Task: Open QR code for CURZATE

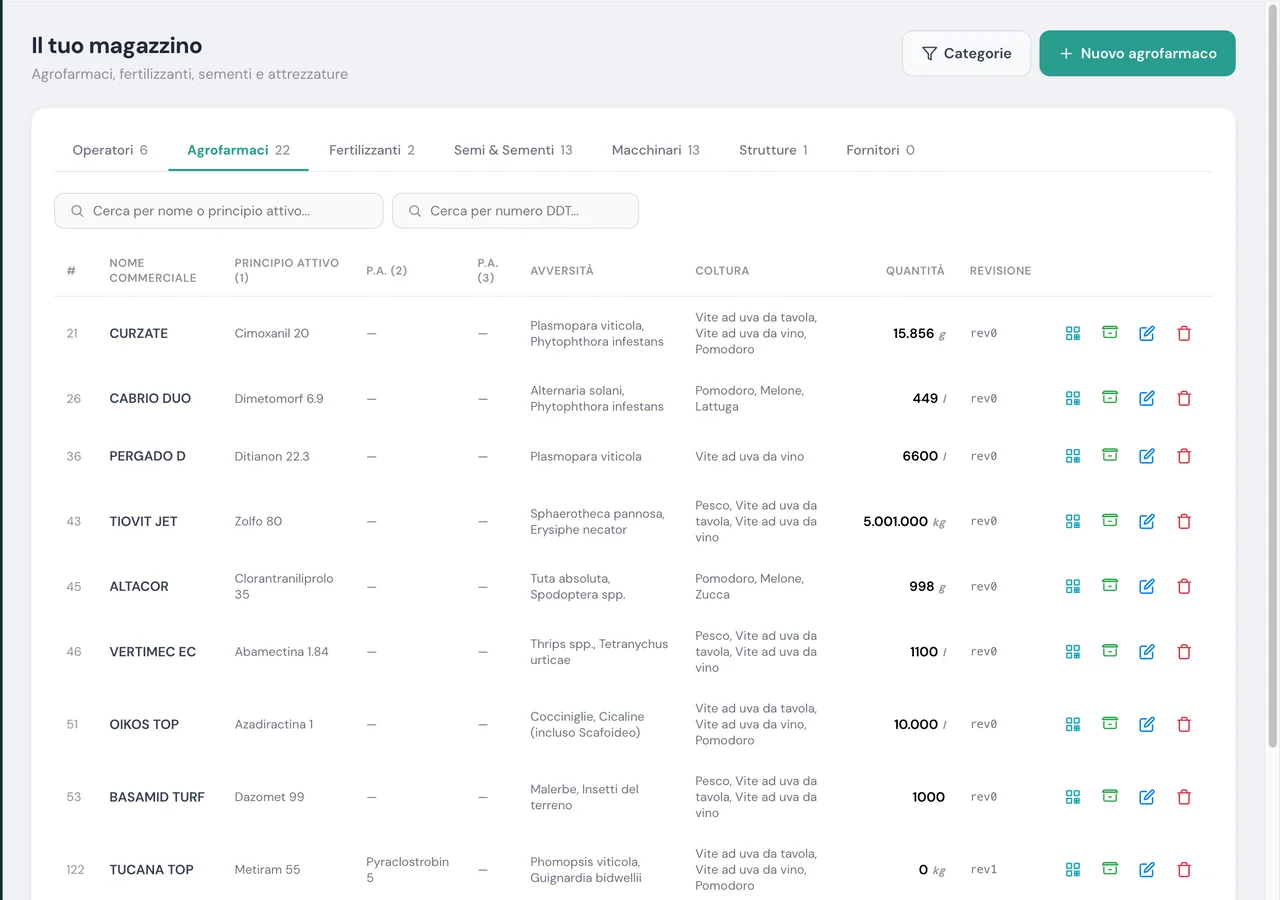Action: click(x=1073, y=333)
